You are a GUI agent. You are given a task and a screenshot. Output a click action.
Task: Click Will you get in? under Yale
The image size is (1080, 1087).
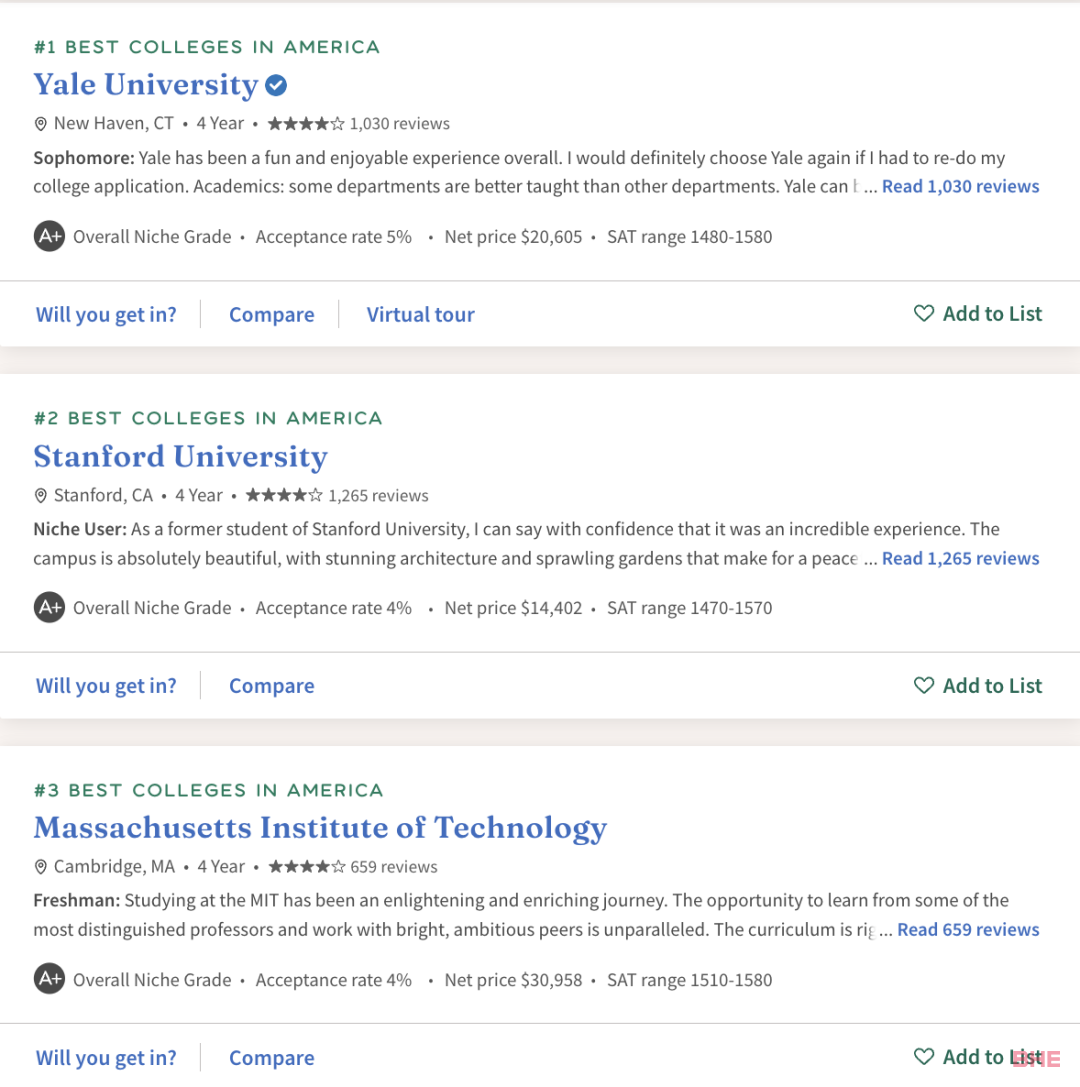pyautogui.click(x=106, y=315)
